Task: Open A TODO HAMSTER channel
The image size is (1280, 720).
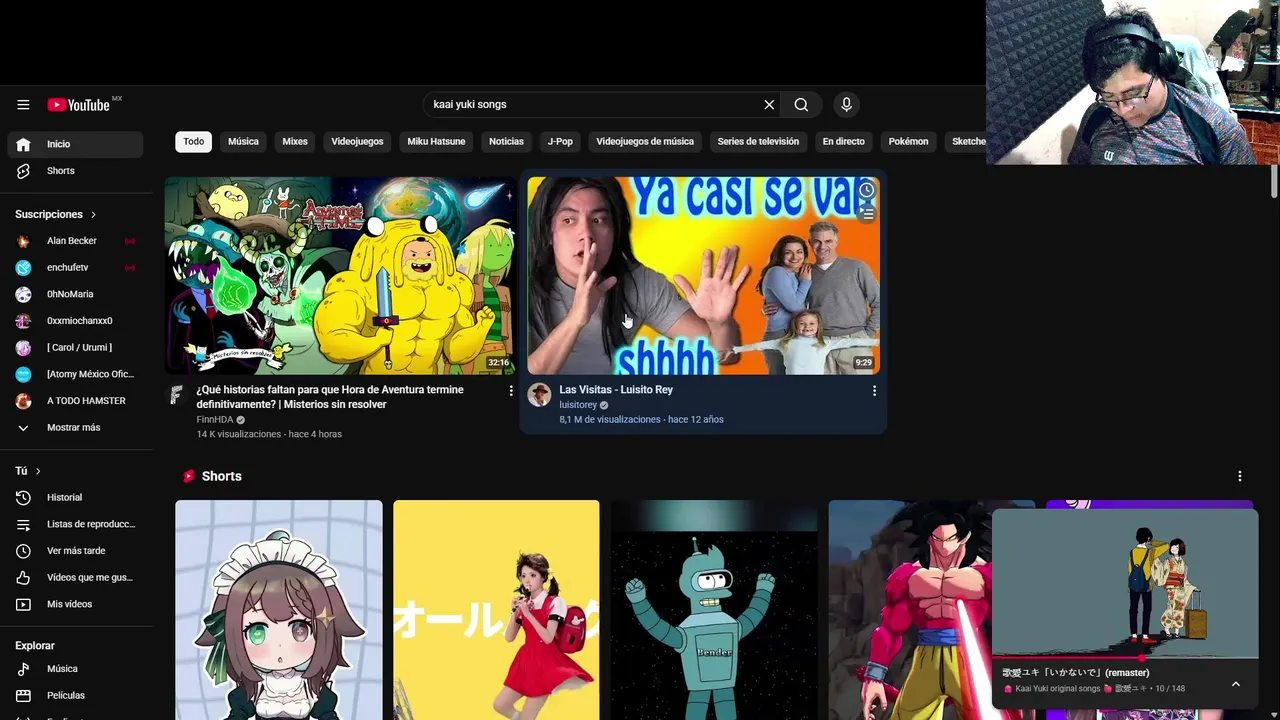Action: tap(76, 401)
